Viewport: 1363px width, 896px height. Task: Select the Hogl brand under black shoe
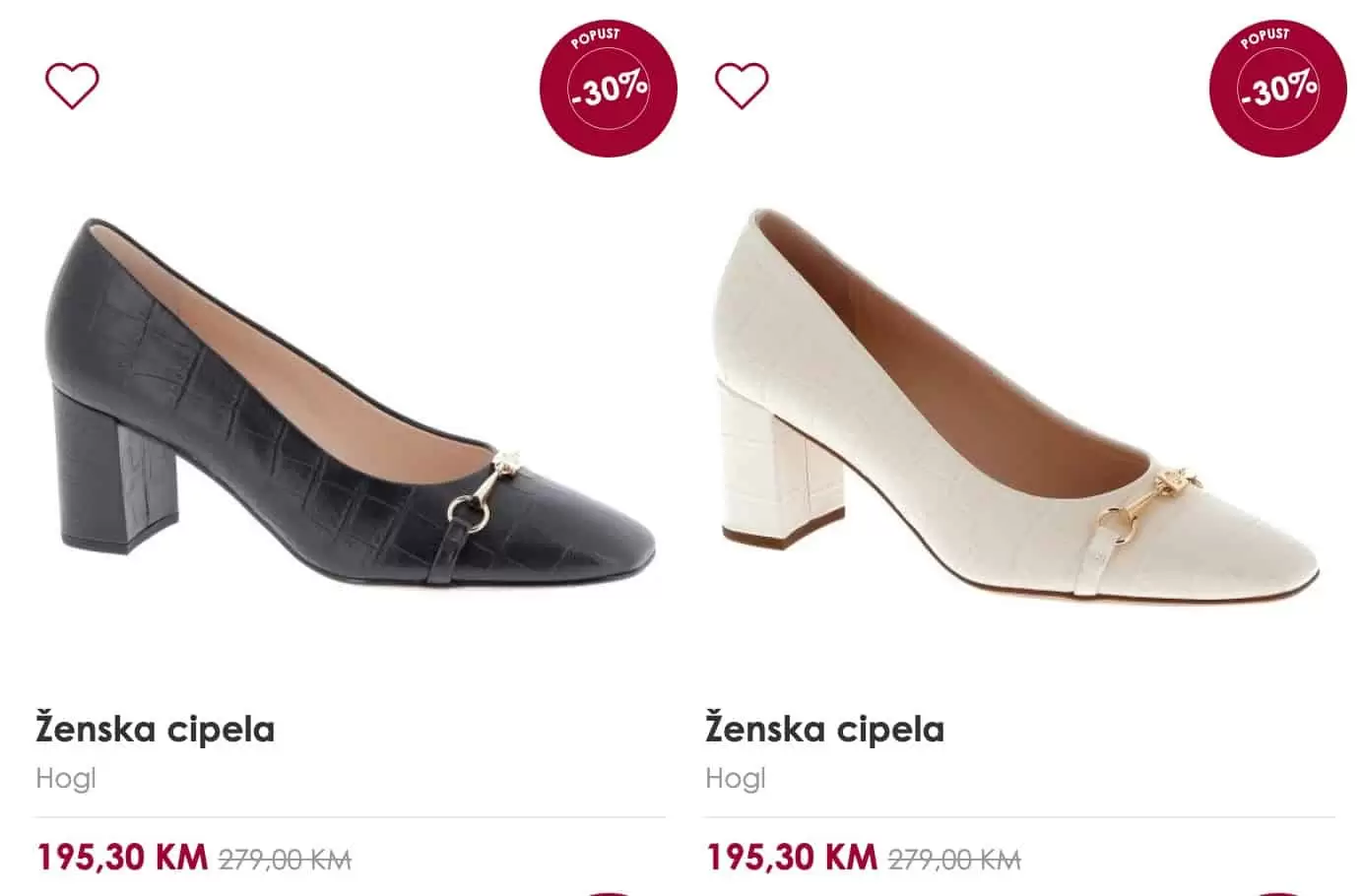pyautogui.click(x=66, y=779)
